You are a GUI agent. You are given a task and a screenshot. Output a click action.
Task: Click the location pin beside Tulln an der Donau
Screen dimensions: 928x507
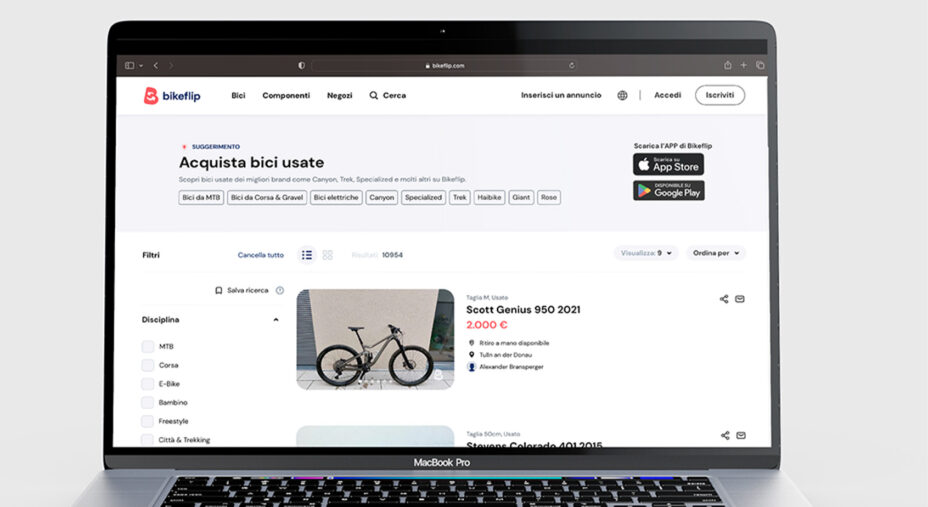click(x=472, y=355)
